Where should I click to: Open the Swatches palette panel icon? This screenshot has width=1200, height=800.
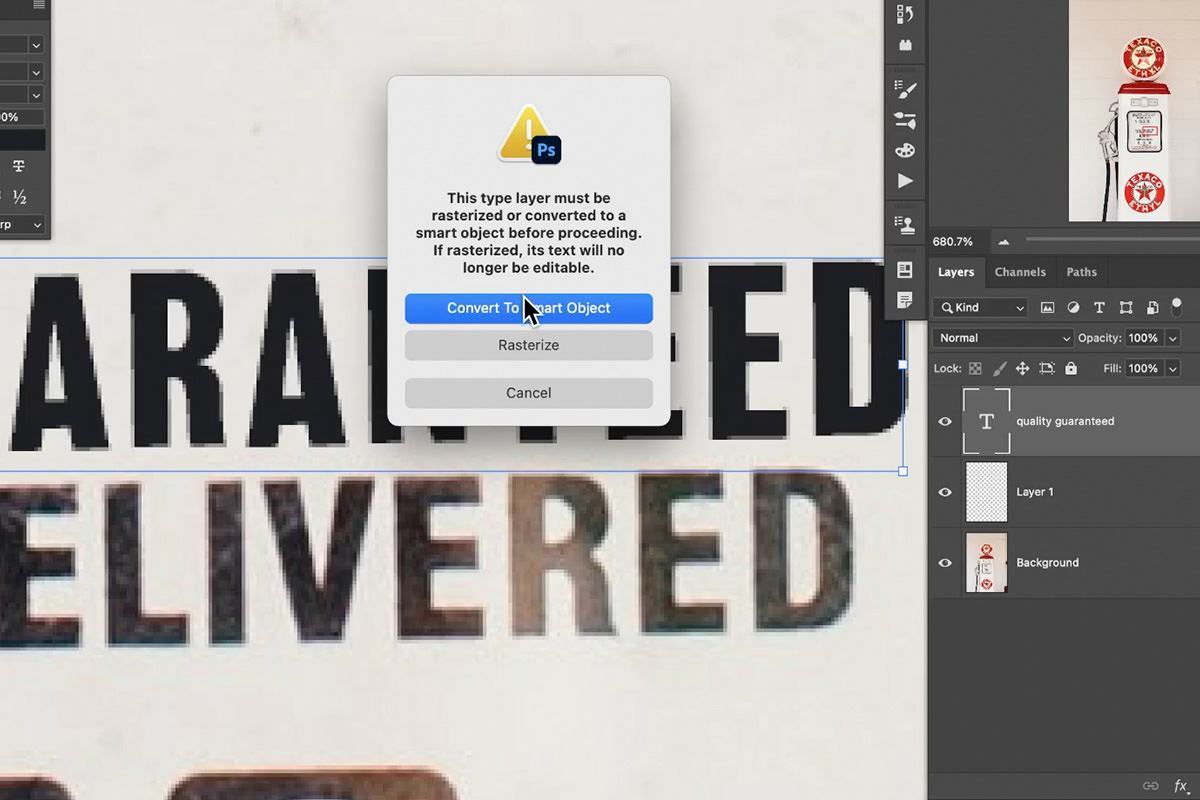tap(905, 151)
